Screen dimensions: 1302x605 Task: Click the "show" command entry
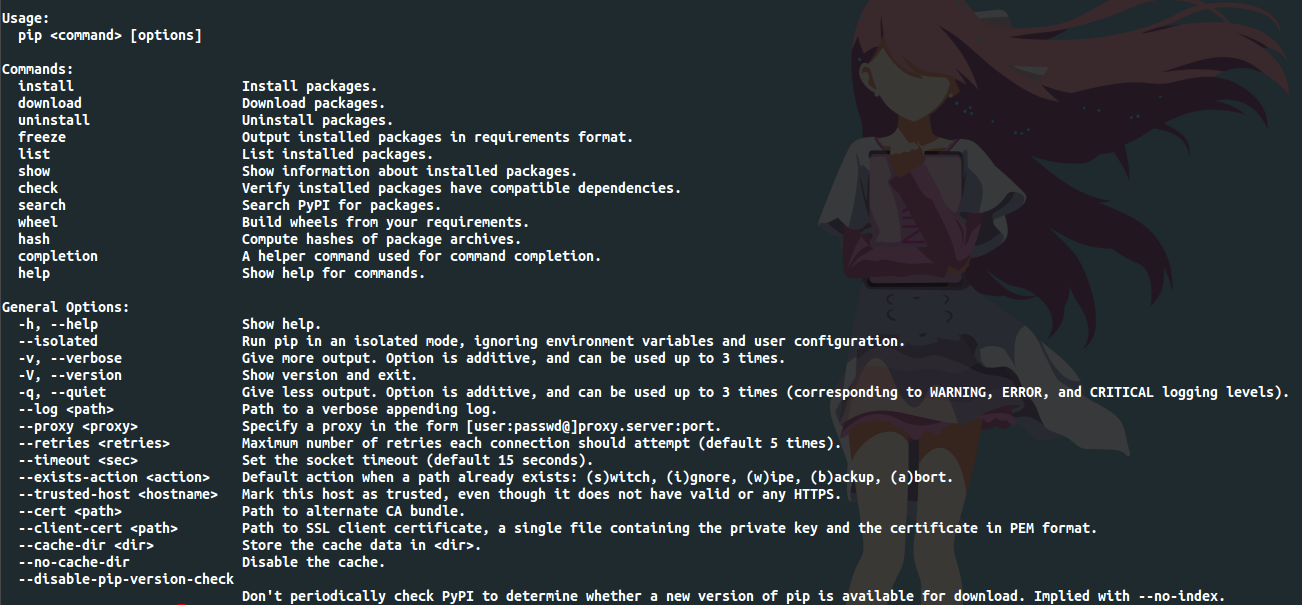click(x=34, y=171)
